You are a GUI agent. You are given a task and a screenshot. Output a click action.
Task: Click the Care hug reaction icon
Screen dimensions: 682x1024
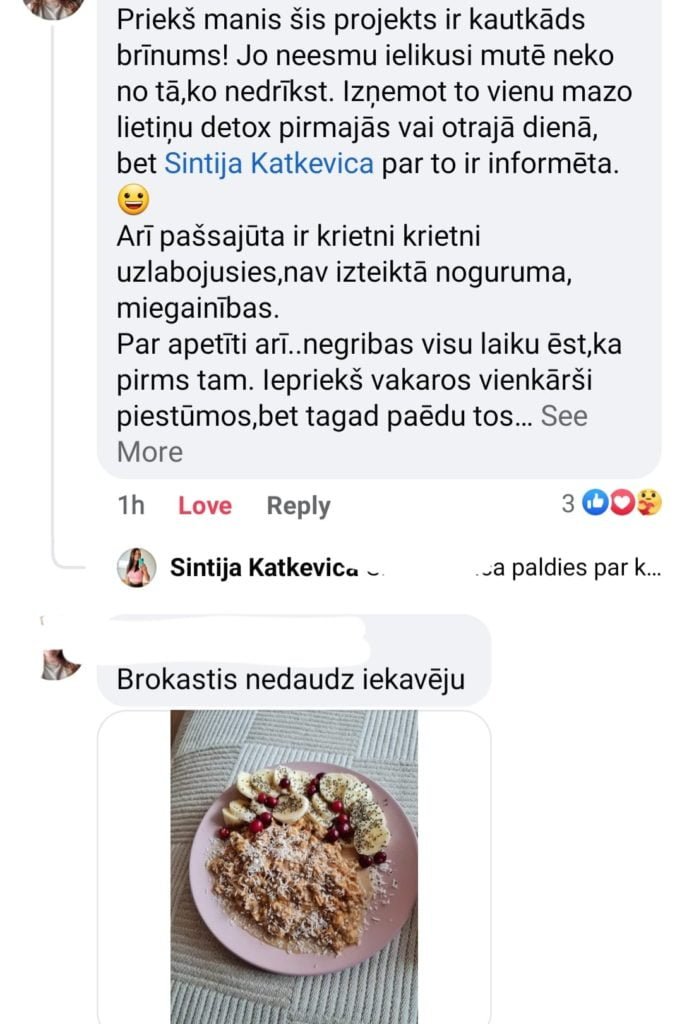(x=648, y=504)
